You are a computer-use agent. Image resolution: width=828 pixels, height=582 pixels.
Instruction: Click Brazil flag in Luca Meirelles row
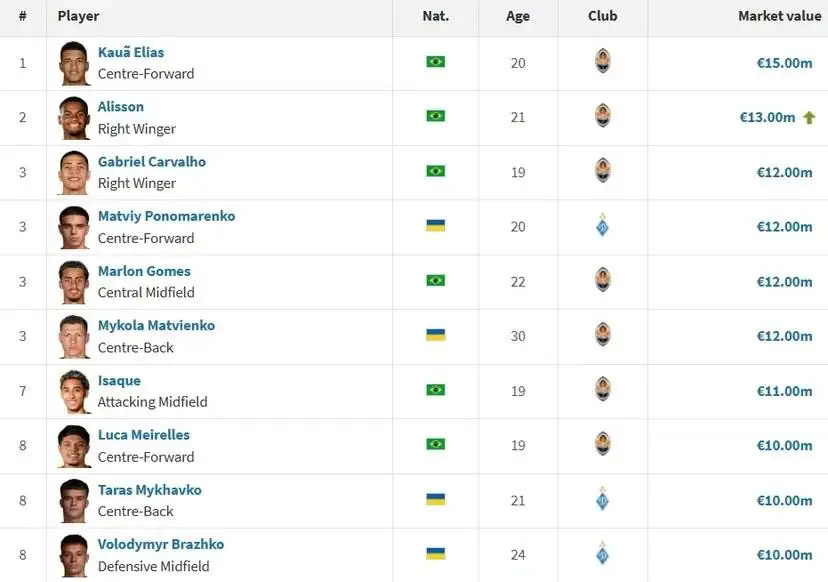436,444
